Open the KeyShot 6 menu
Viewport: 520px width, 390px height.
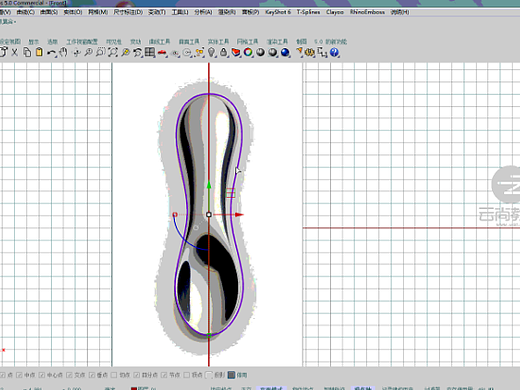(x=278, y=12)
